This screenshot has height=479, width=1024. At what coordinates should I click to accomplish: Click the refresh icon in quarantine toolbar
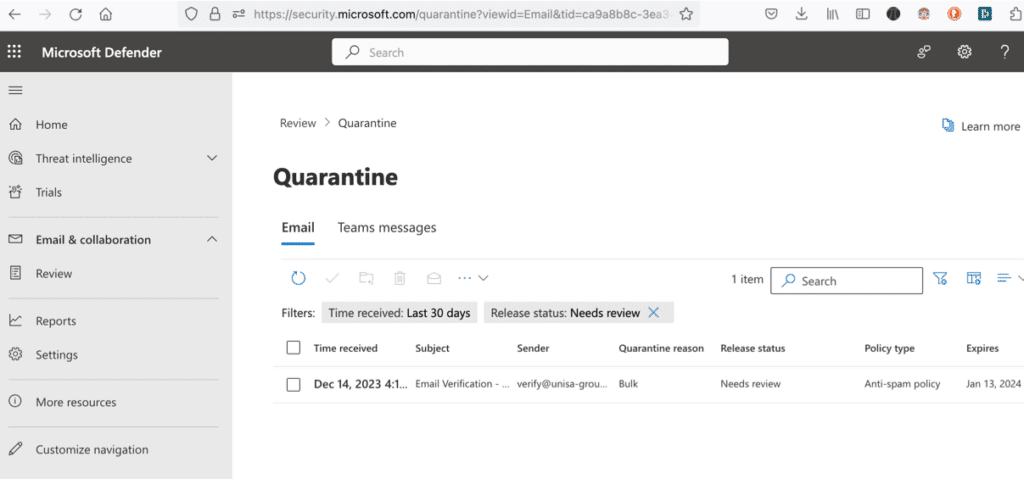point(298,279)
